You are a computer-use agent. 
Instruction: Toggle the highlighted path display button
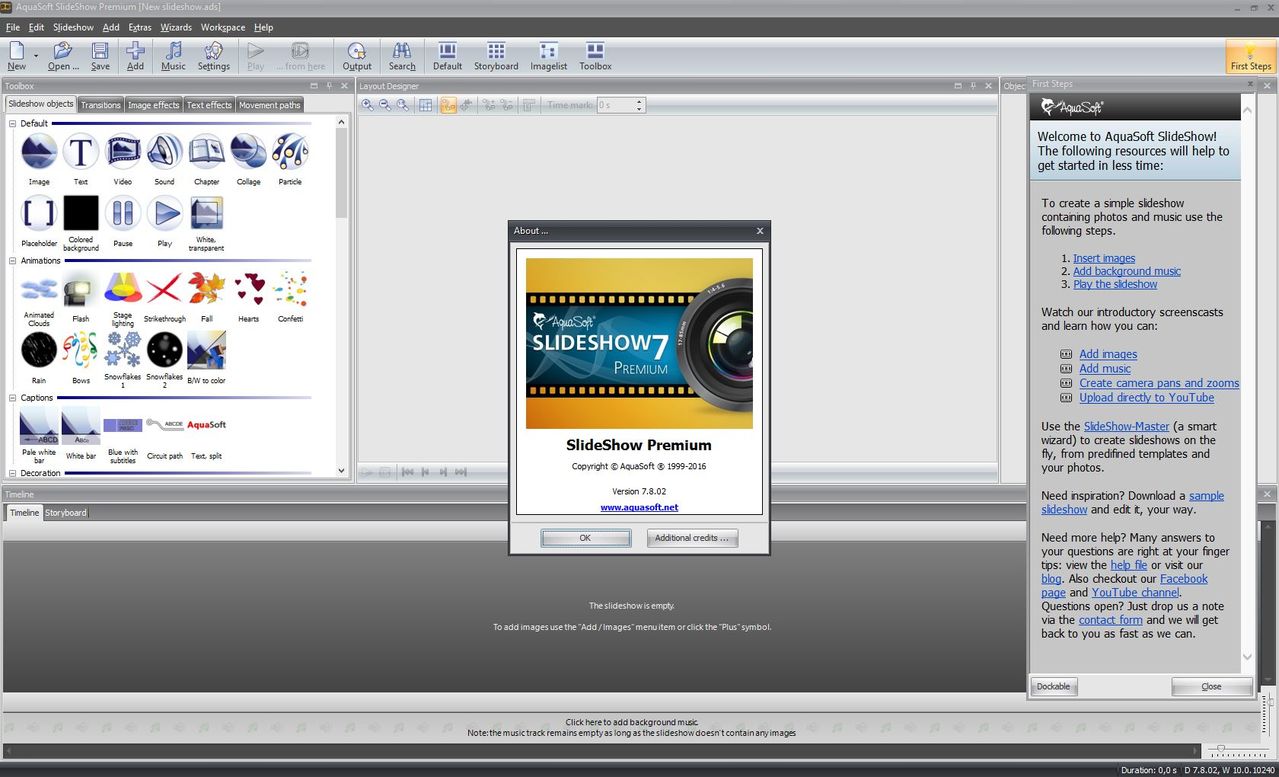(x=448, y=105)
